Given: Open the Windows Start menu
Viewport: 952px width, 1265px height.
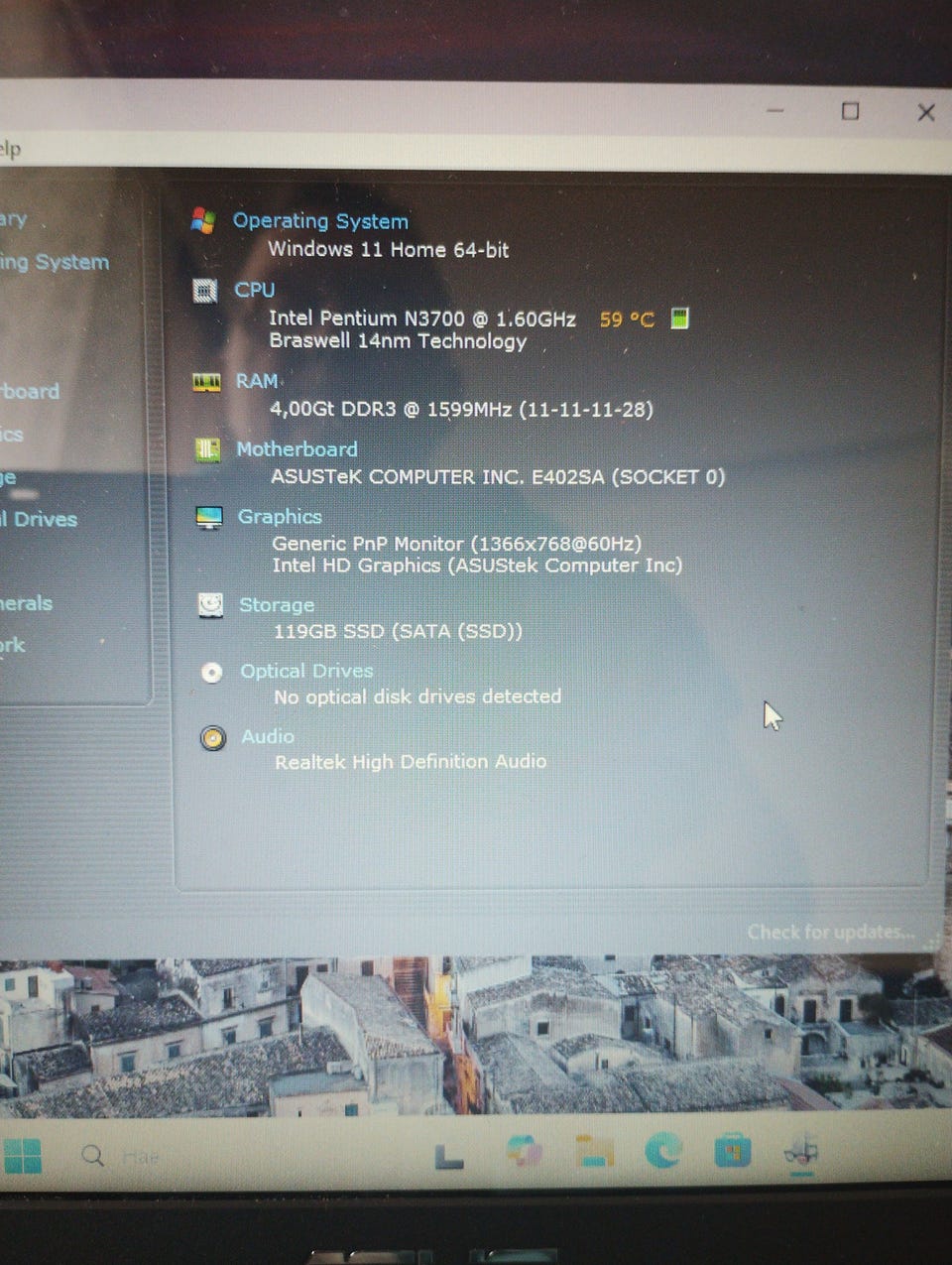Looking at the screenshot, I should pos(23,1155).
